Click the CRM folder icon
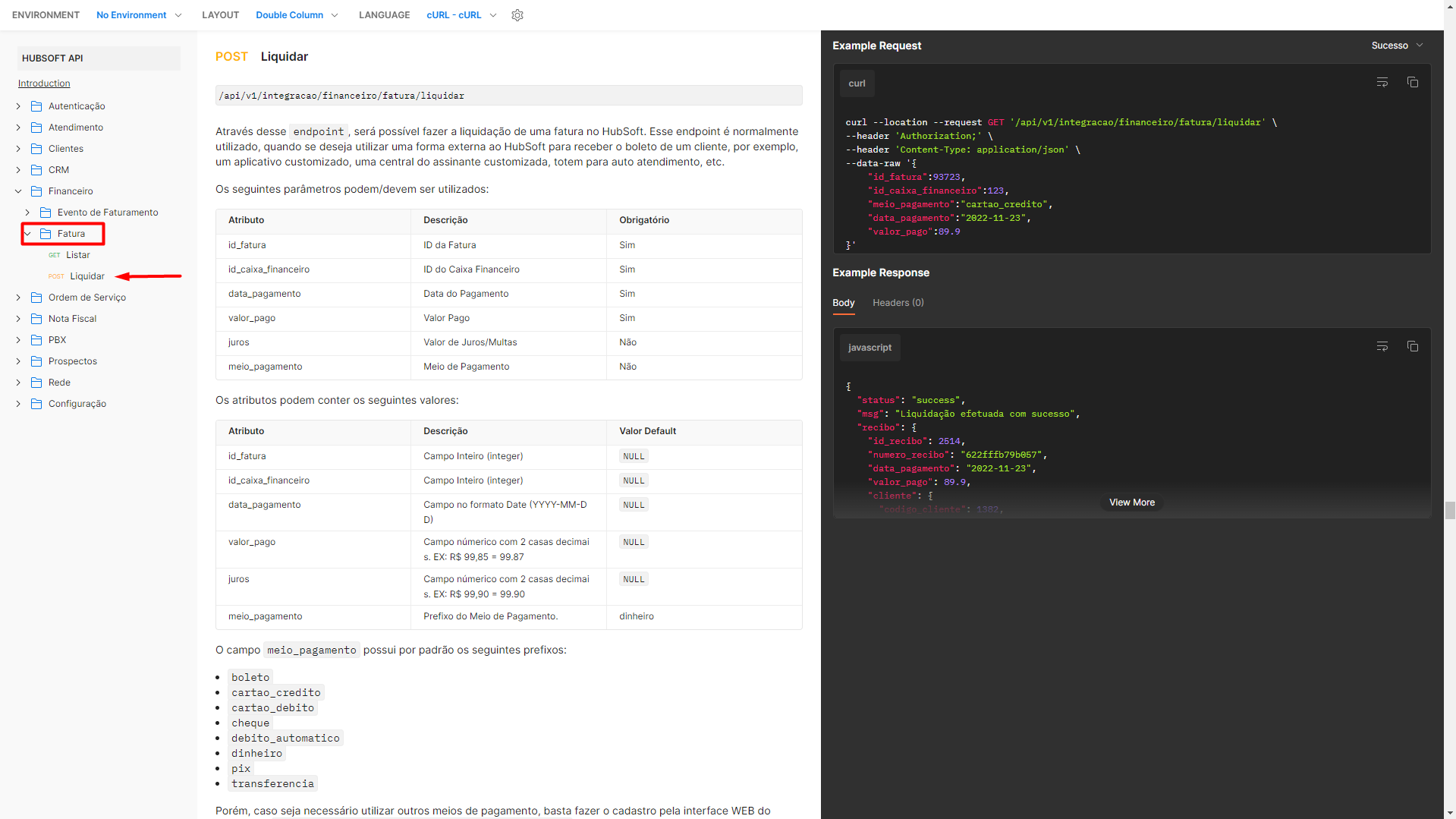 [36, 170]
